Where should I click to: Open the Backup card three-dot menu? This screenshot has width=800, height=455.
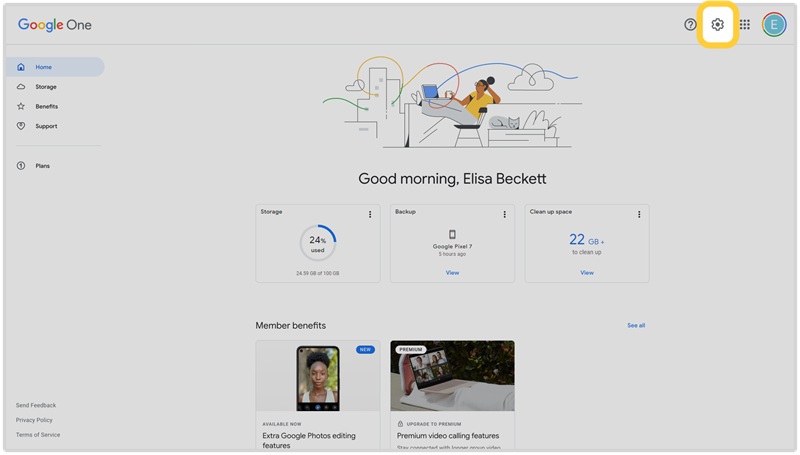pos(504,214)
